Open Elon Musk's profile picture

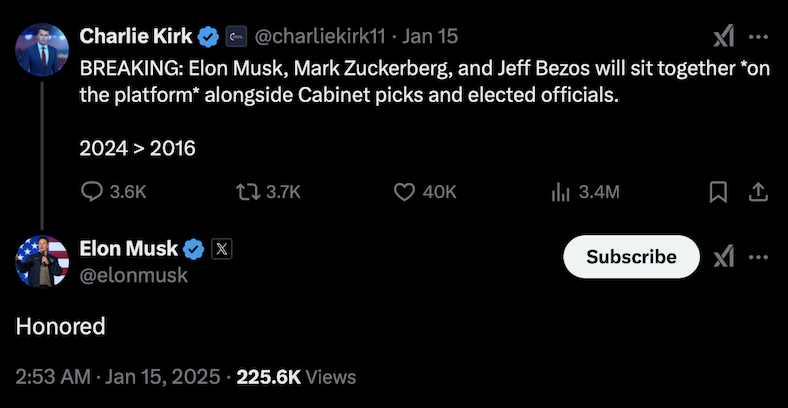(x=41, y=261)
